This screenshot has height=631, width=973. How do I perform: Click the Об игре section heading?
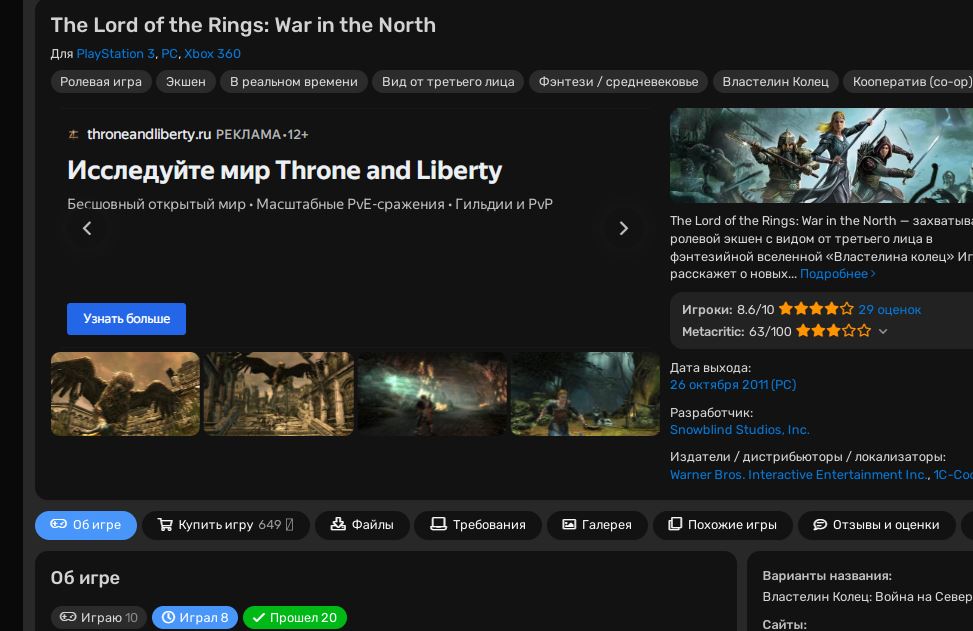point(85,578)
